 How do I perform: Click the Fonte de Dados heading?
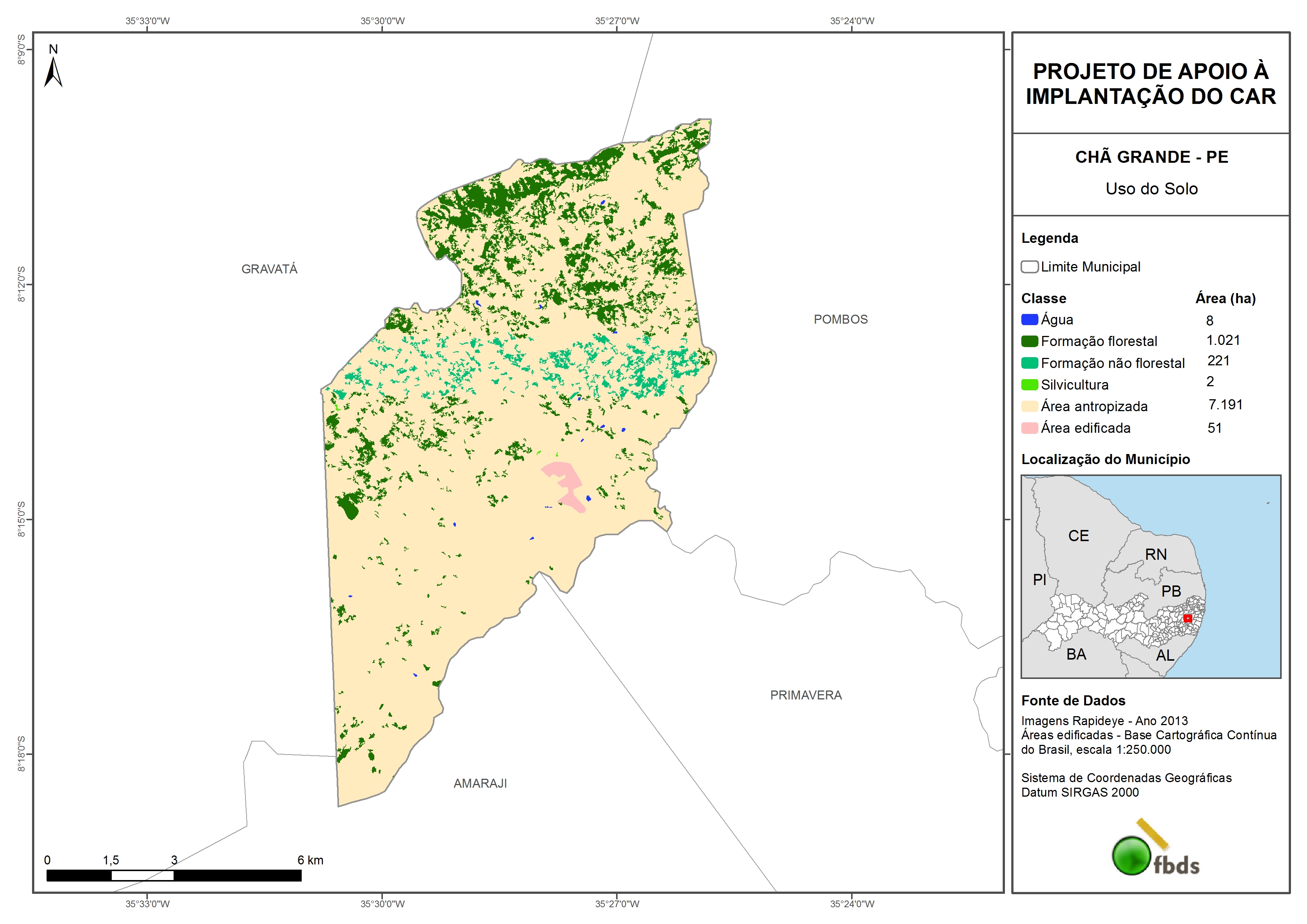click(1073, 701)
